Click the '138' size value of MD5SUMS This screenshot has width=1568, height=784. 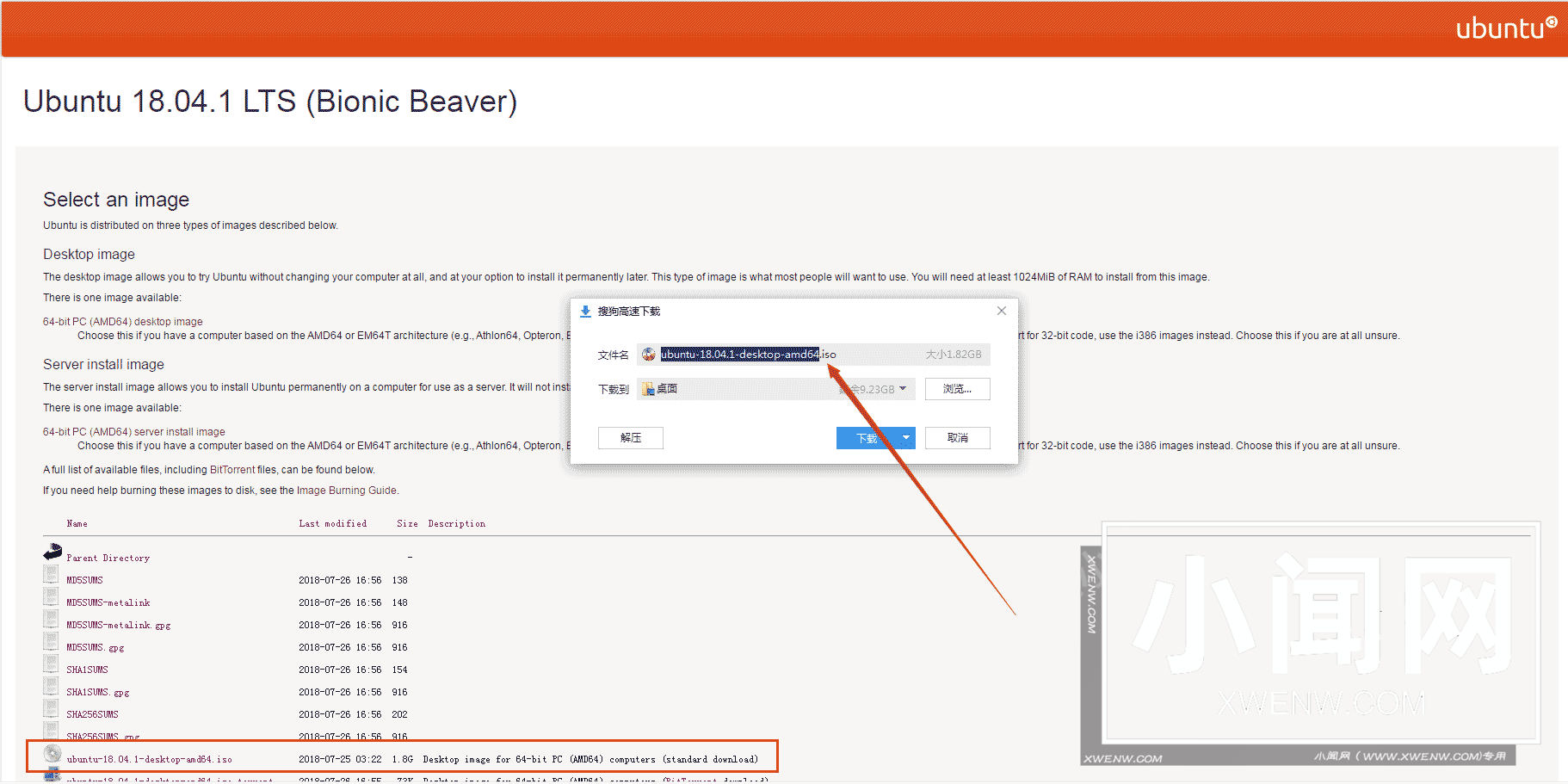pos(399,581)
